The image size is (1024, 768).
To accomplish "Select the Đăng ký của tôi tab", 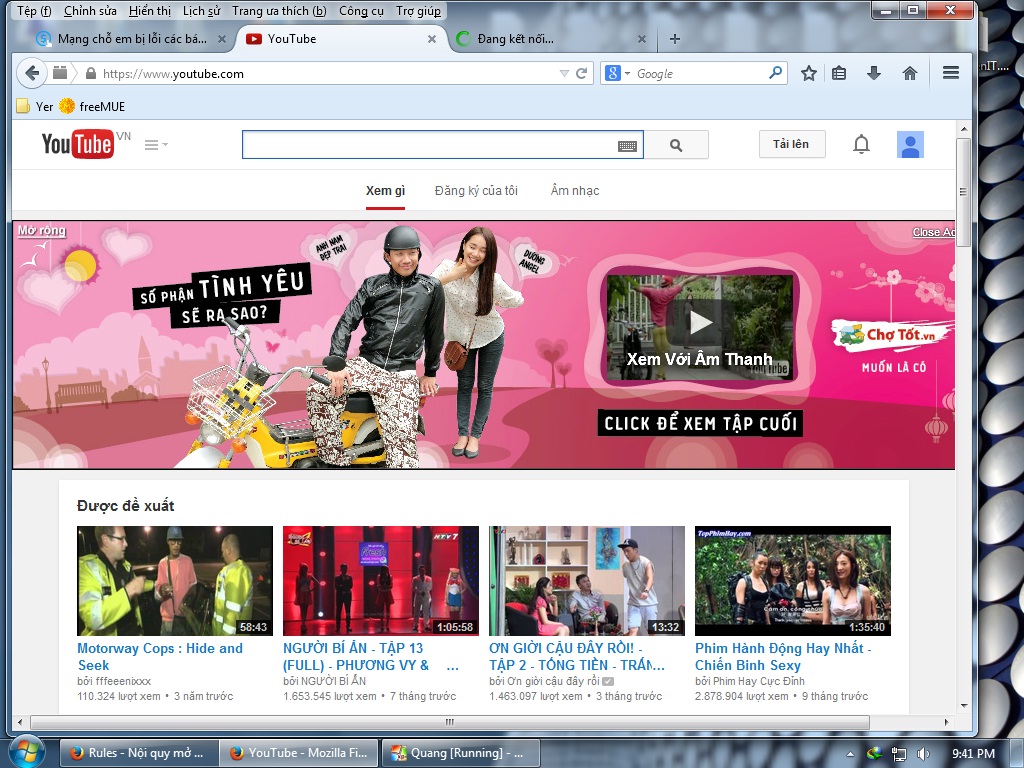I will pos(476,191).
